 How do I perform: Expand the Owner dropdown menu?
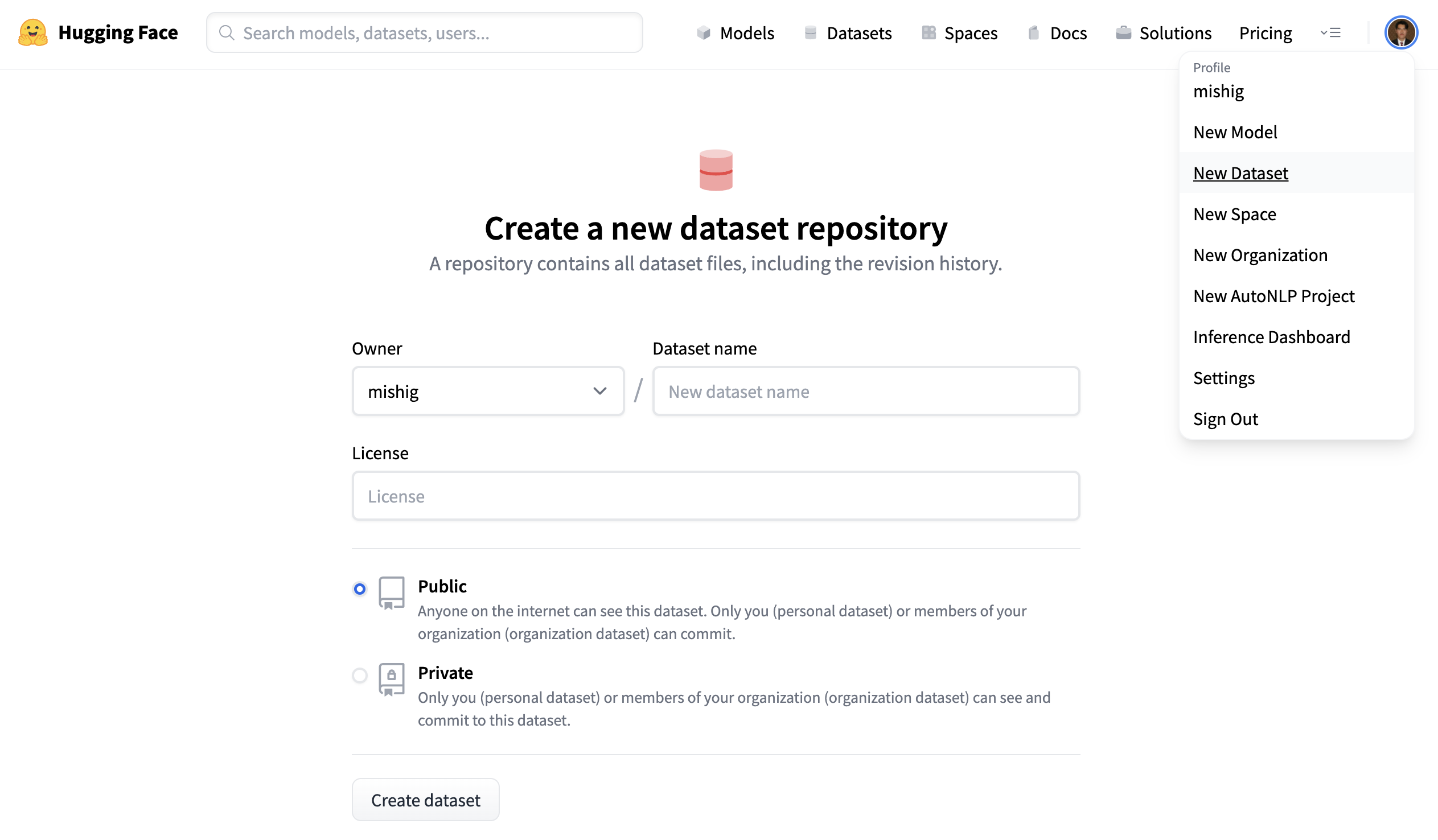488,391
